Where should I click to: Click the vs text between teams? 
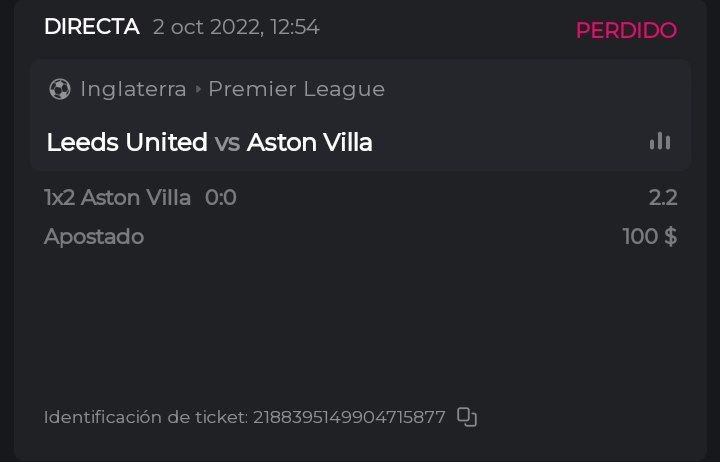click(227, 143)
